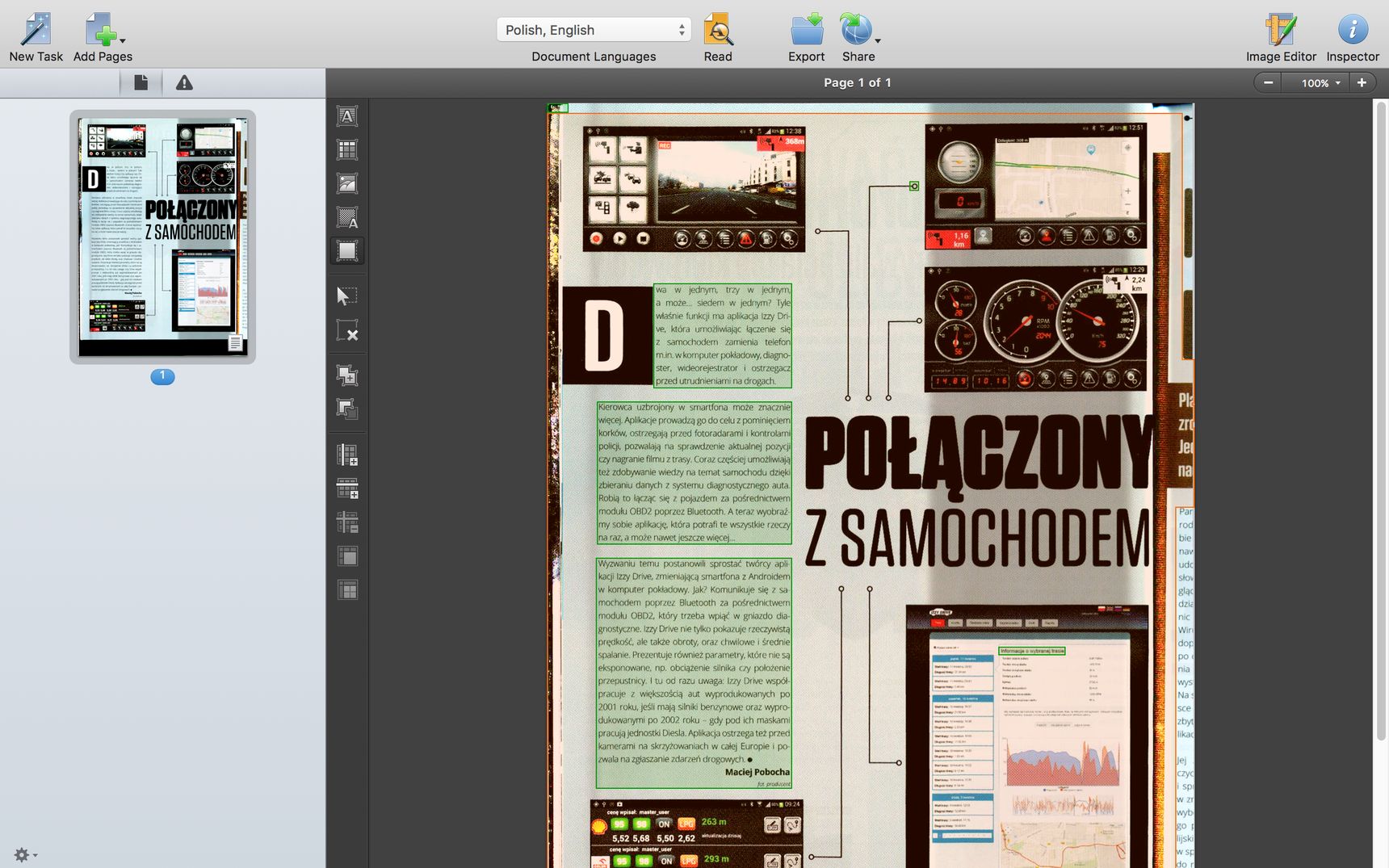Click the Merge Table Cells tool

click(x=347, y=556)
